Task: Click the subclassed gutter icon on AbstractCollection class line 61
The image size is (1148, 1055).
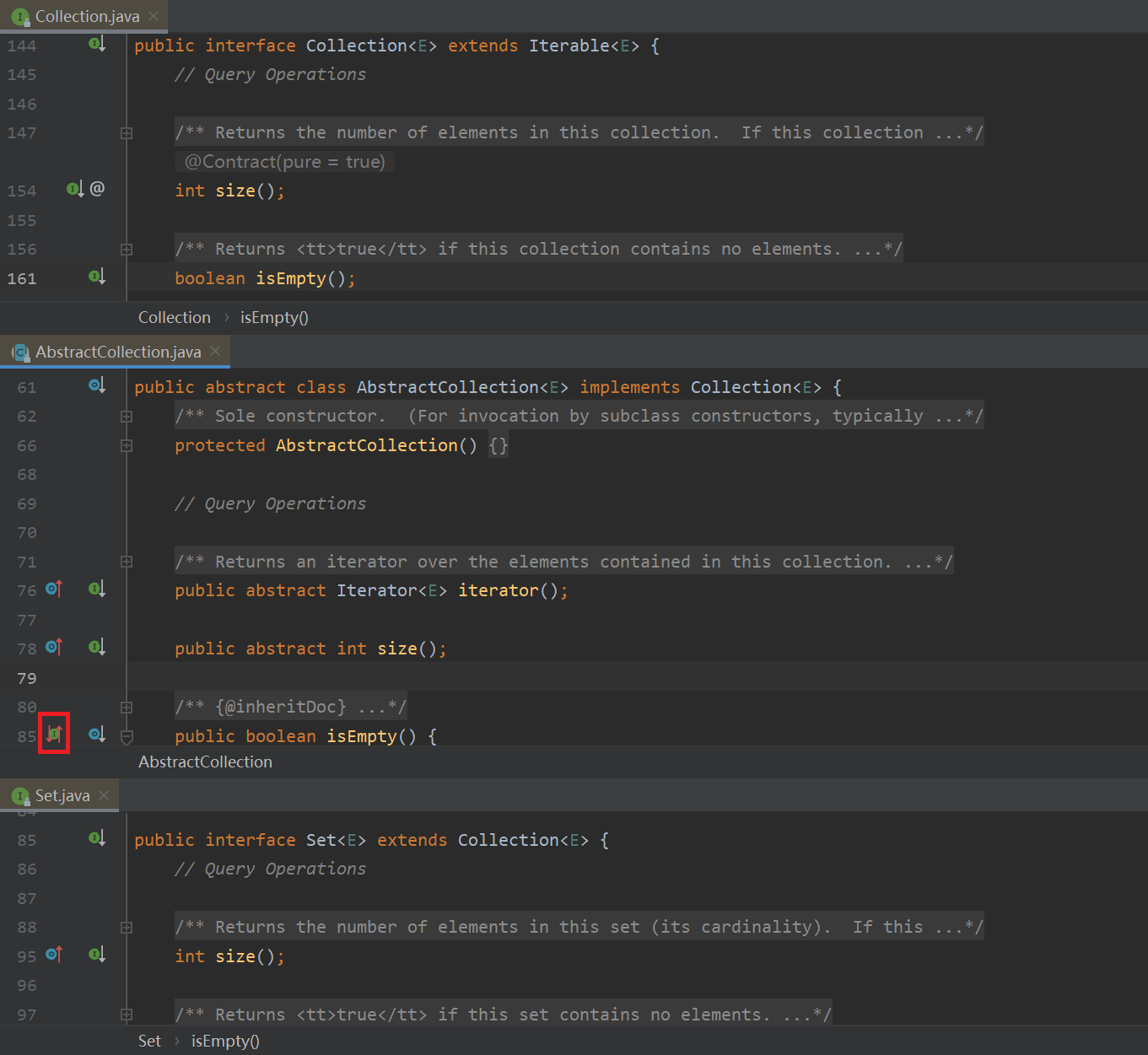Action: click(x=97, y=385)
